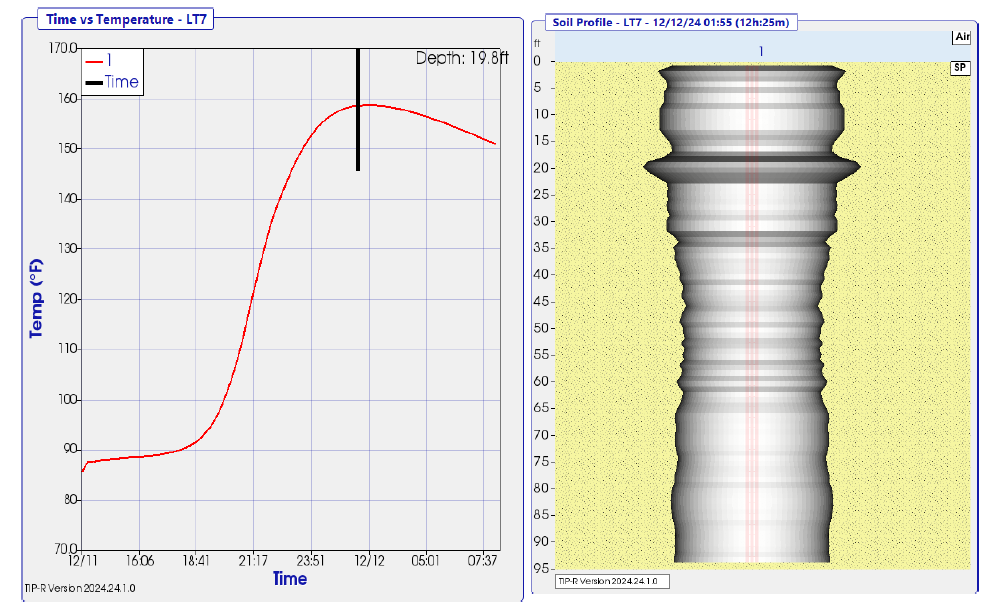This screenshot has height=611, width=1005.
Task: Select the Air layer label
Action: [x=961, y=37]
